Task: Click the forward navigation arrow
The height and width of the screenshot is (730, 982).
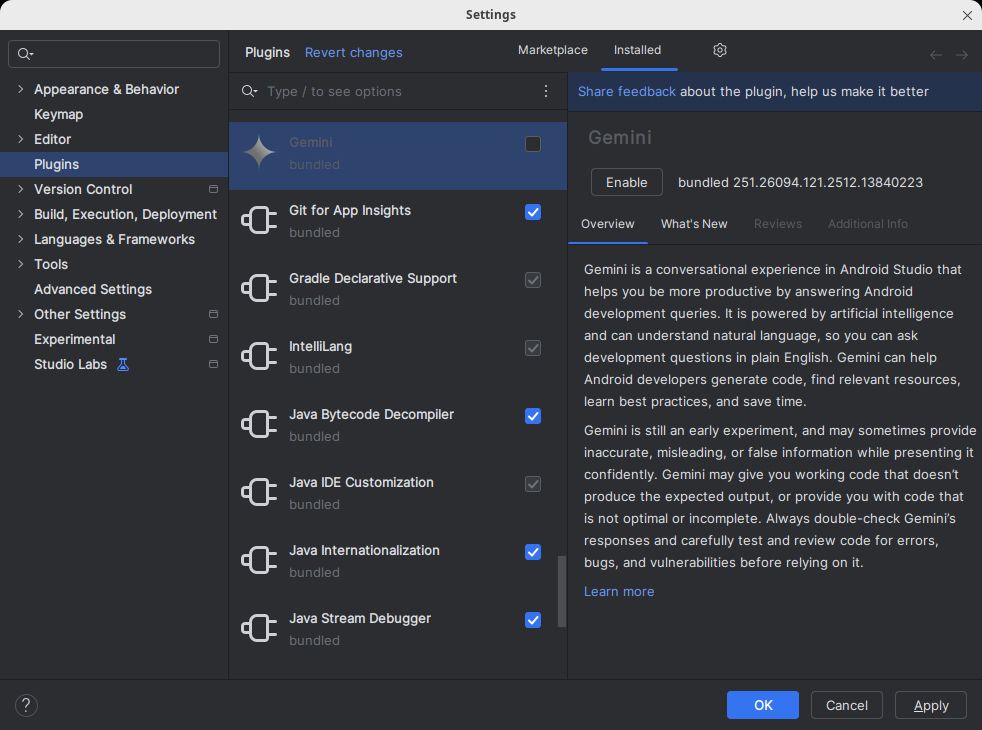Action: pyautogui.click(x=960, y=54)
